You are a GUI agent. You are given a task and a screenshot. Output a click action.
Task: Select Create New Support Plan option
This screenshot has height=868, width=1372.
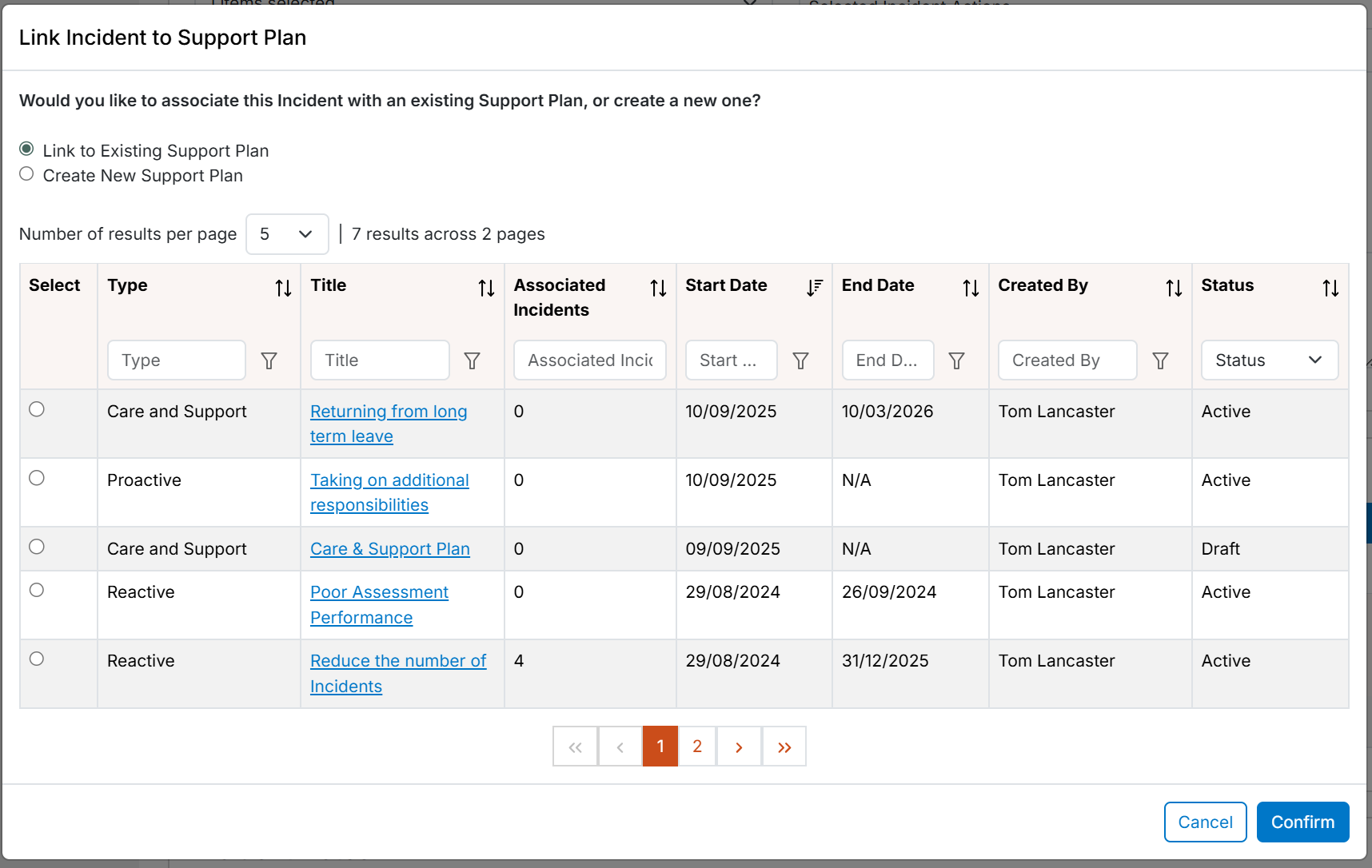click(x=26, y=174)
